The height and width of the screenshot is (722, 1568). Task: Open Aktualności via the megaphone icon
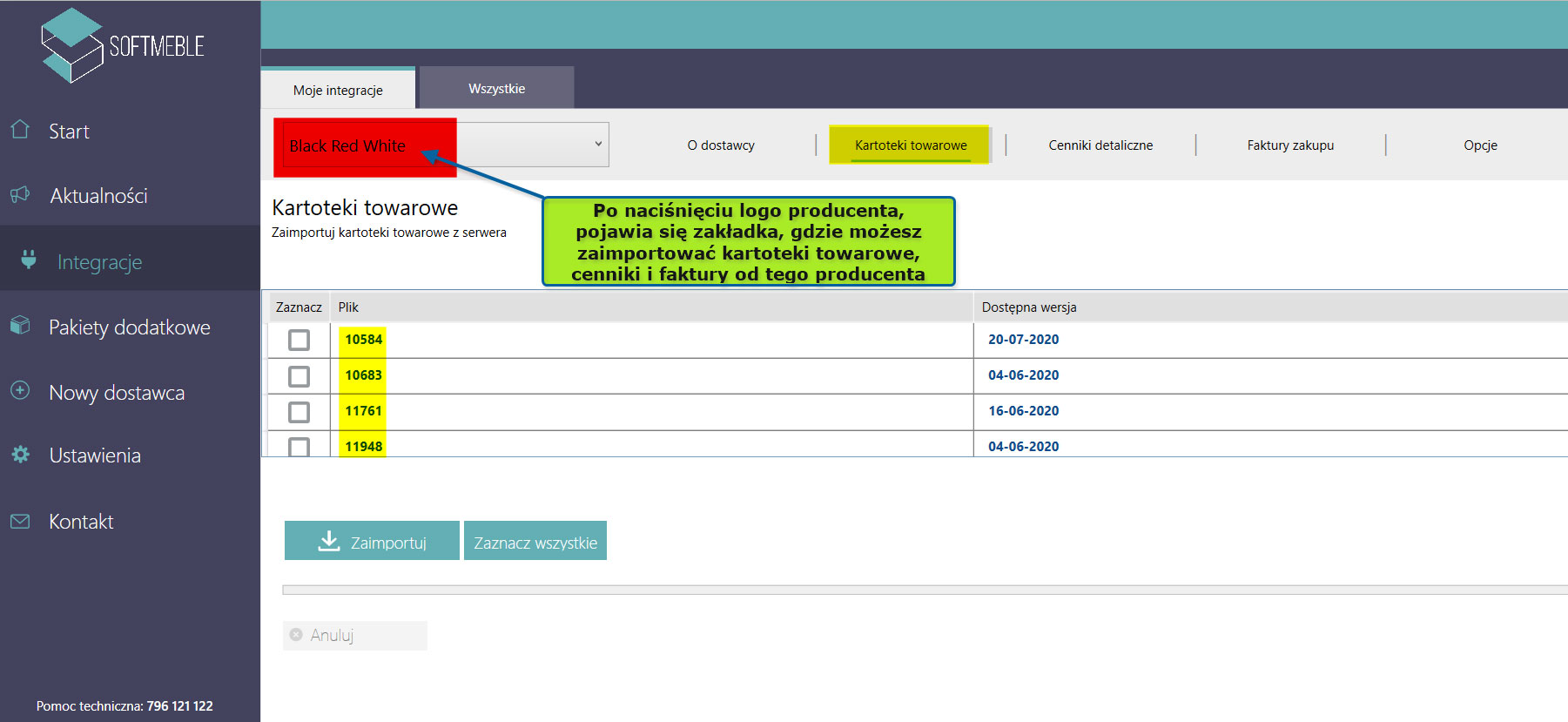coord(20,195)
